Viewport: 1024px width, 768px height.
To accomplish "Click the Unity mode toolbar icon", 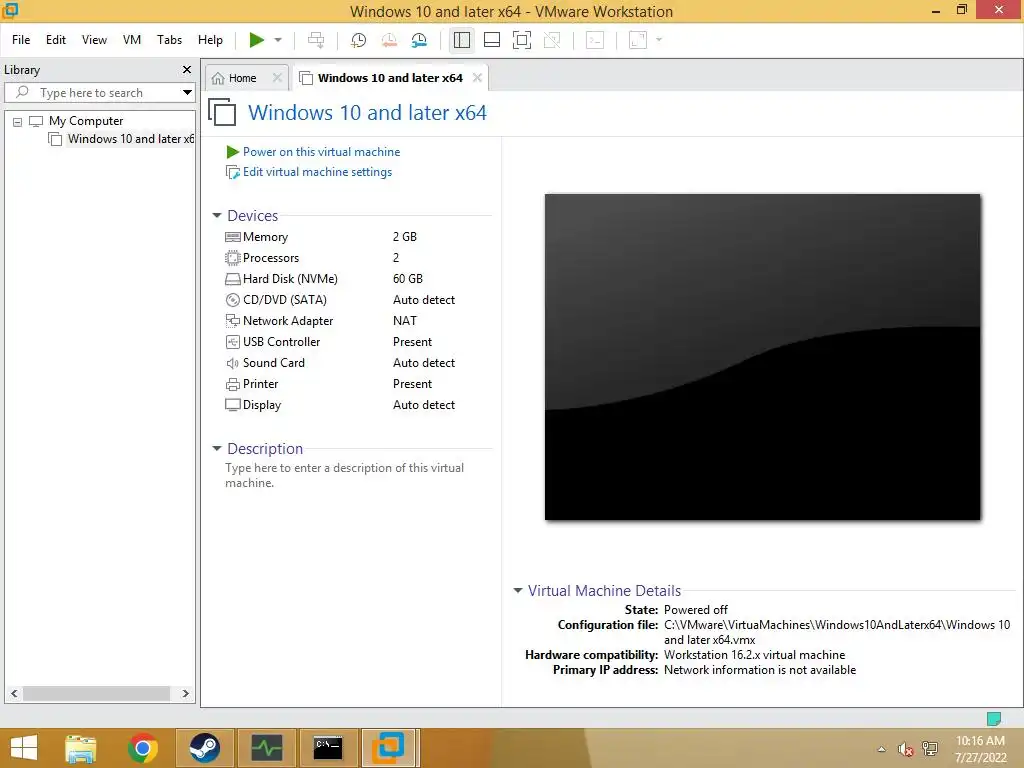I will (x=552, y=40).
